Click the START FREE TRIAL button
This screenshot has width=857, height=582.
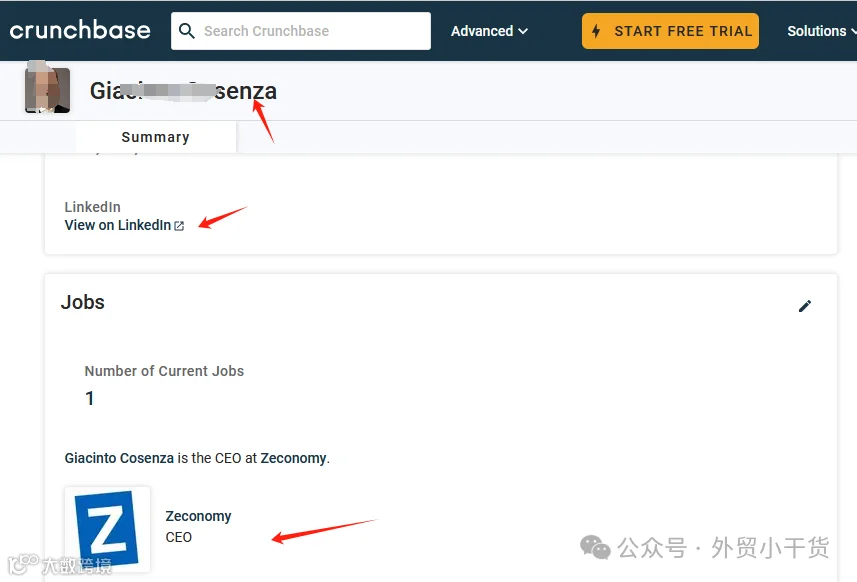coord(670,31)
